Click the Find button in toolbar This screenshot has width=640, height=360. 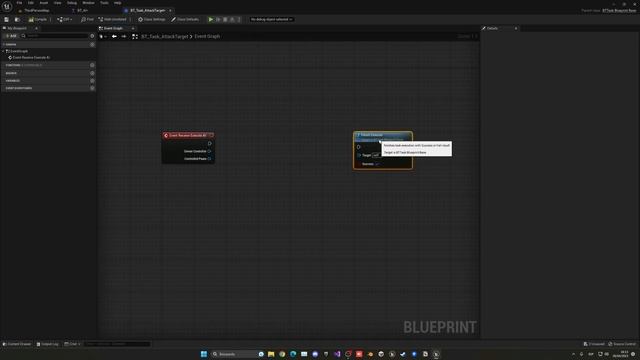click(x=87, y=19)
